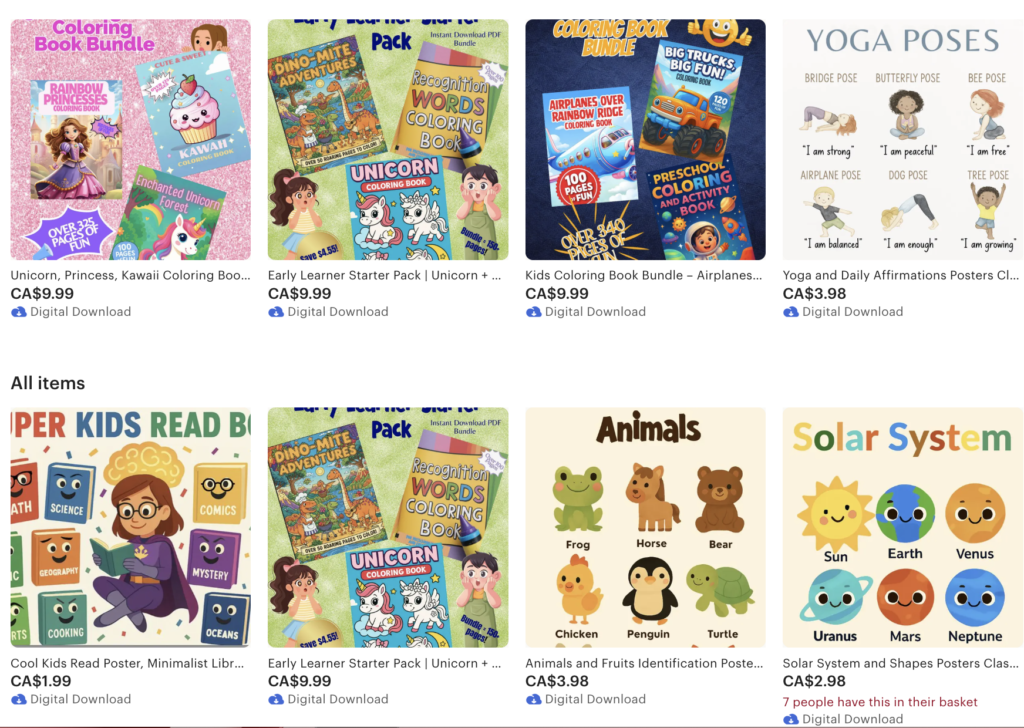Click the All items section heading
1024x728 pixels.
48,383
